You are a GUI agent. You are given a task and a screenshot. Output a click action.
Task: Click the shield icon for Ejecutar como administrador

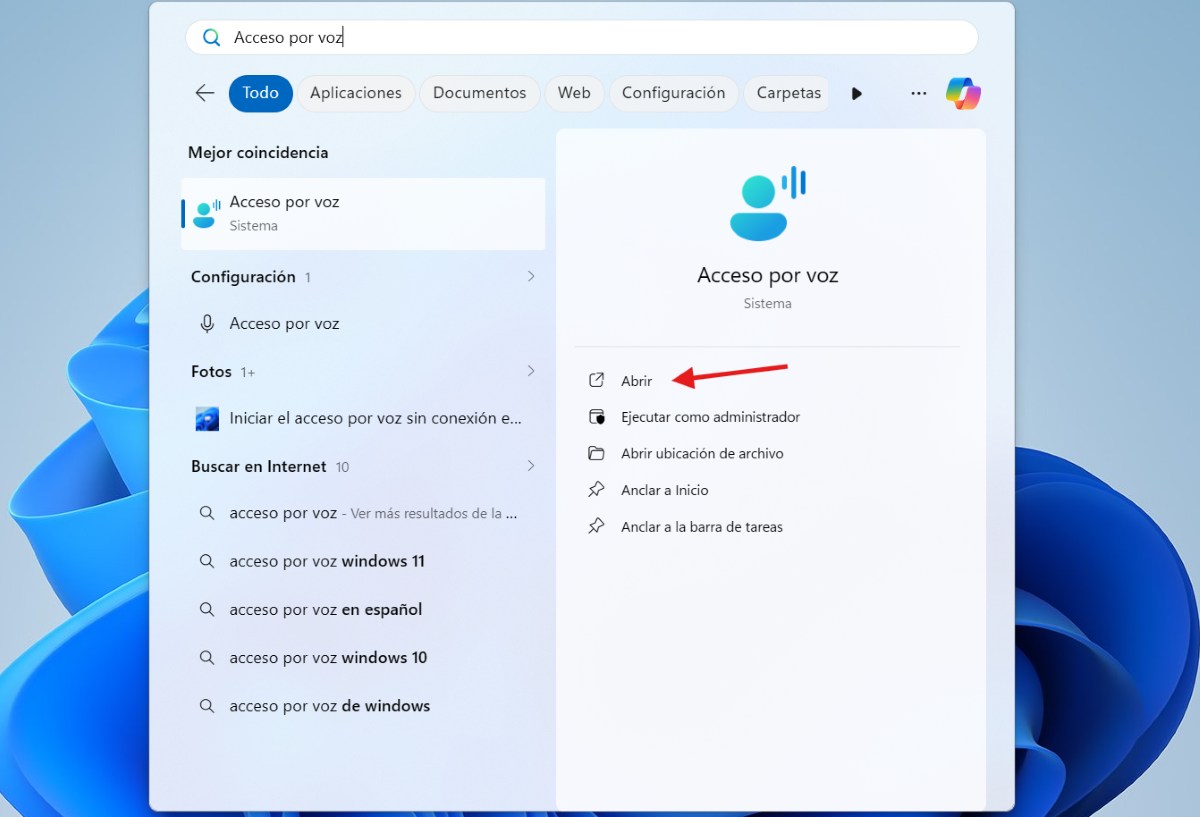pos(597,417)
